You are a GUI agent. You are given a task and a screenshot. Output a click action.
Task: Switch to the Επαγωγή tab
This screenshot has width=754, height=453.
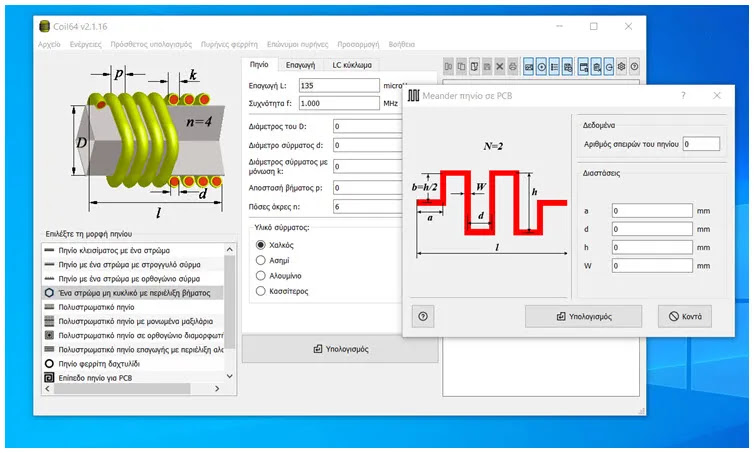pos(300,65)
